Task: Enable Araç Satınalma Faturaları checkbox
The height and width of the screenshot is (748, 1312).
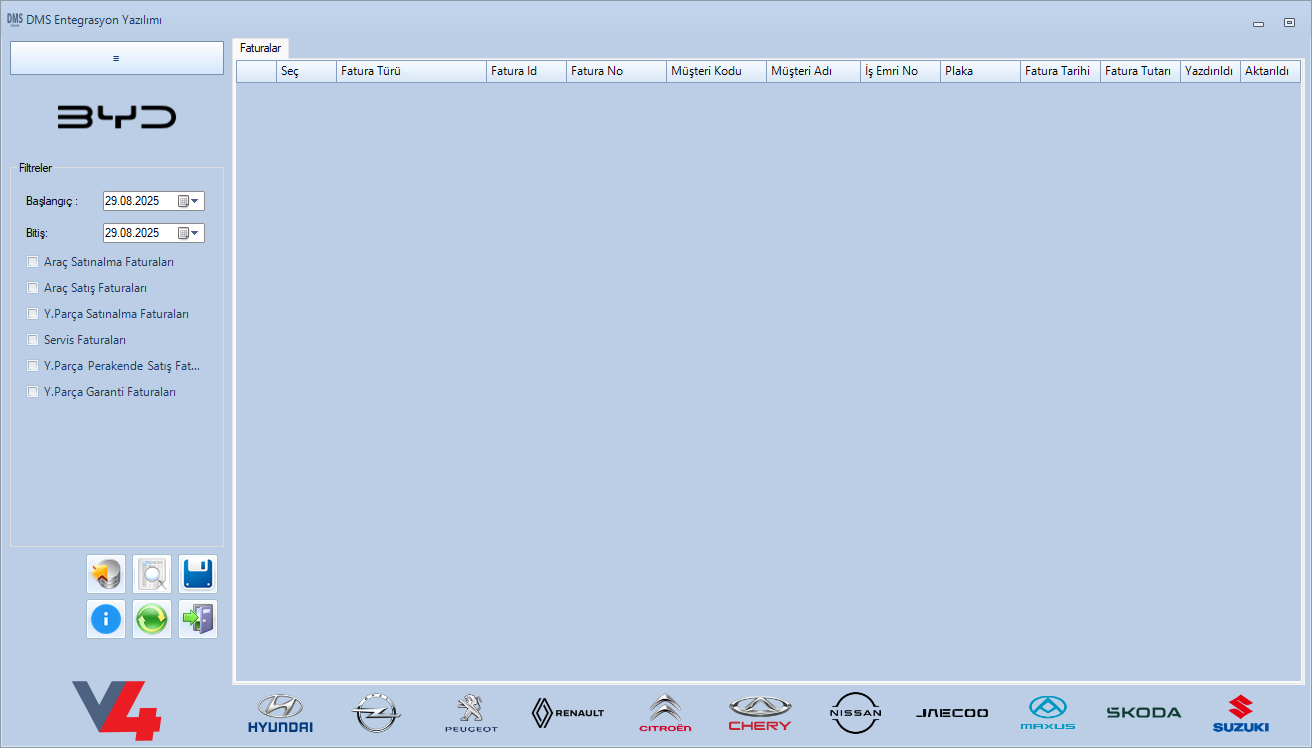Action: tap(33, 262)
